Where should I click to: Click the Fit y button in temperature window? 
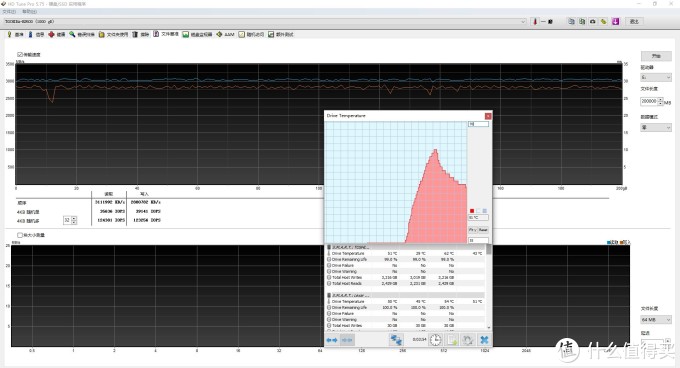pyautogui.click(x=473, y=230)
